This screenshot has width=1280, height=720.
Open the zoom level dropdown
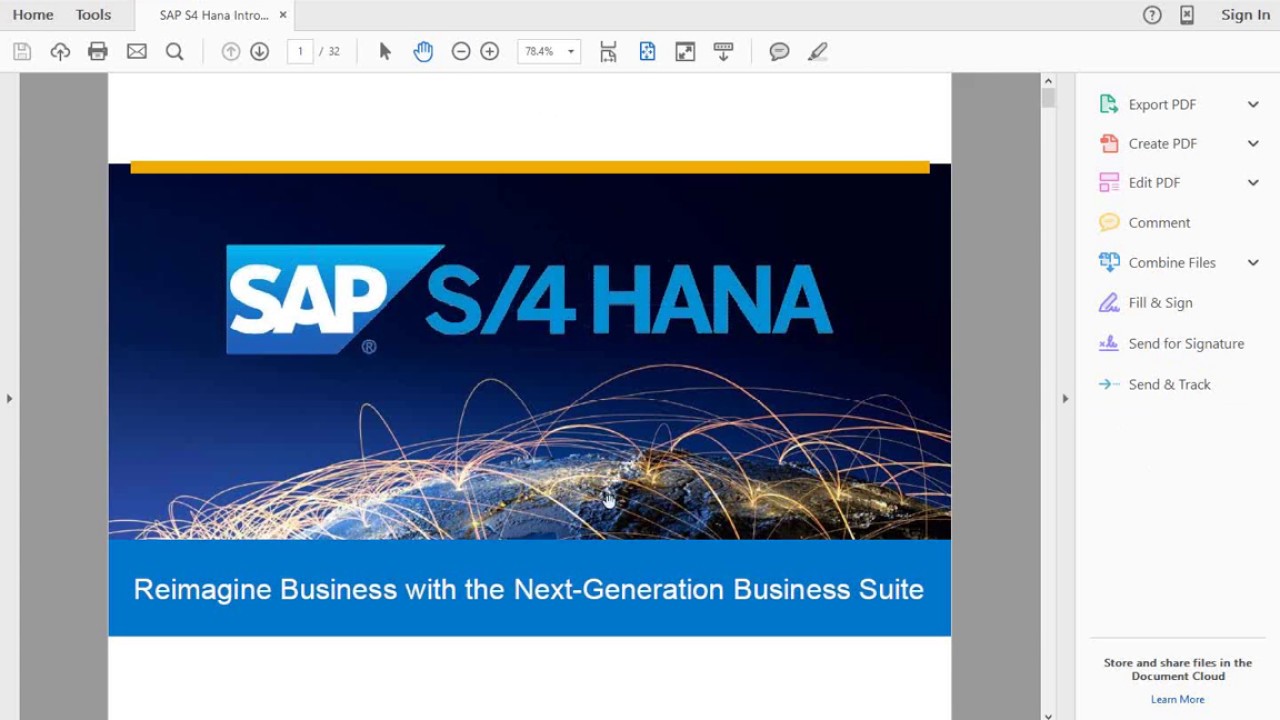(570, 52)
